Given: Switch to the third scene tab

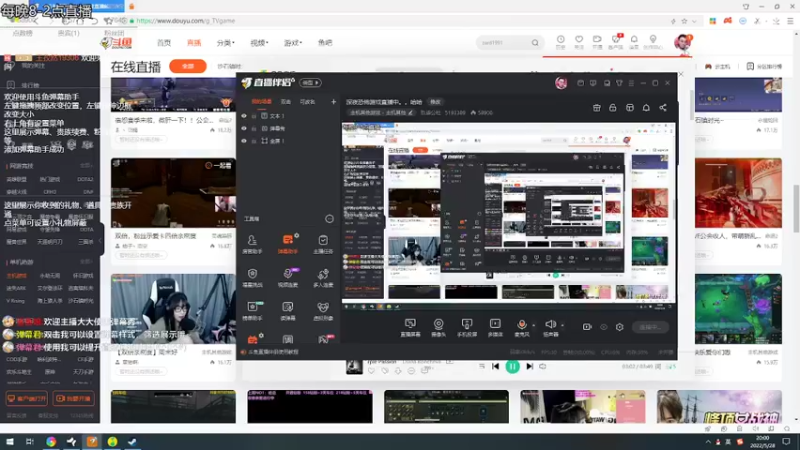Looking at the screenshot, I should pos(307,102).
